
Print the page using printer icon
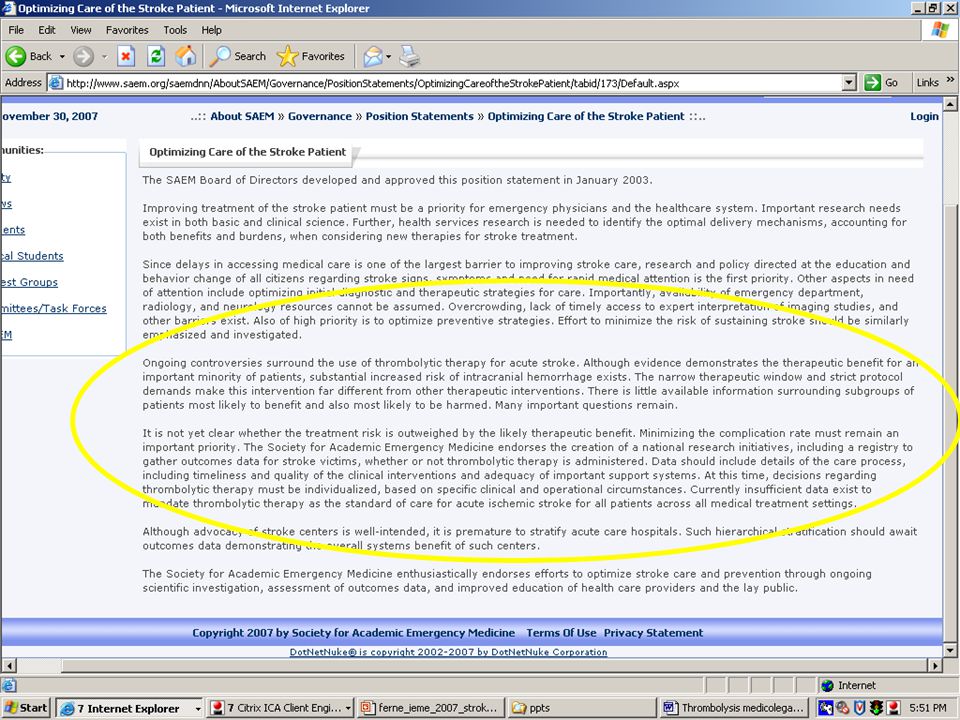tap(409, 56)
